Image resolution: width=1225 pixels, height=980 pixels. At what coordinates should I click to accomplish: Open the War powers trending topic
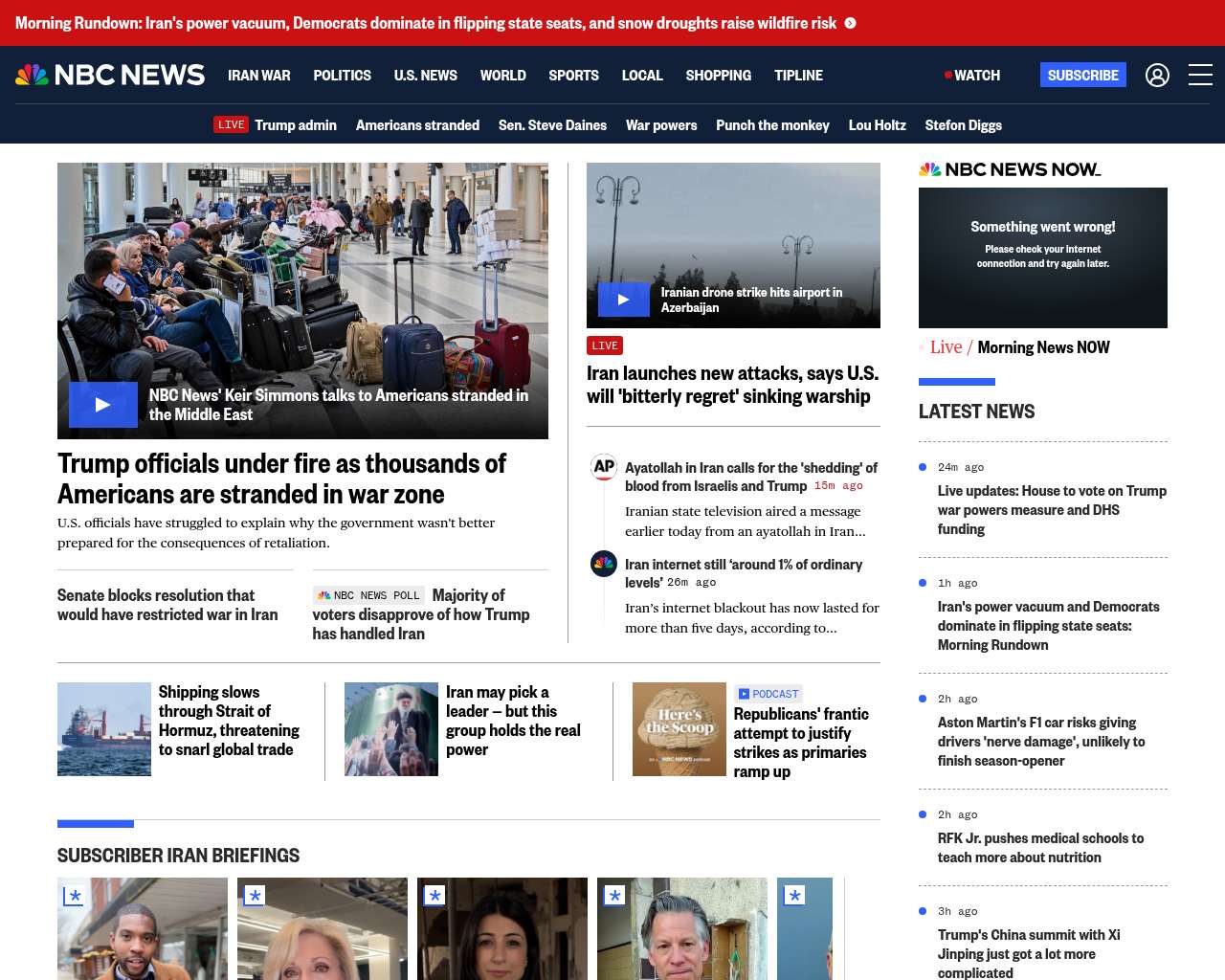(661, 125)
